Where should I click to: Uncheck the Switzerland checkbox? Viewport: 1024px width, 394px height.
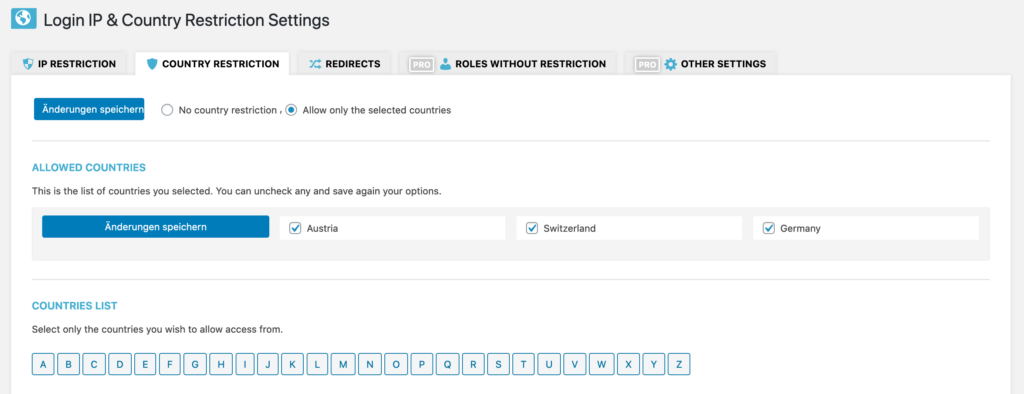pyautogui.click(x=532, y=228)
